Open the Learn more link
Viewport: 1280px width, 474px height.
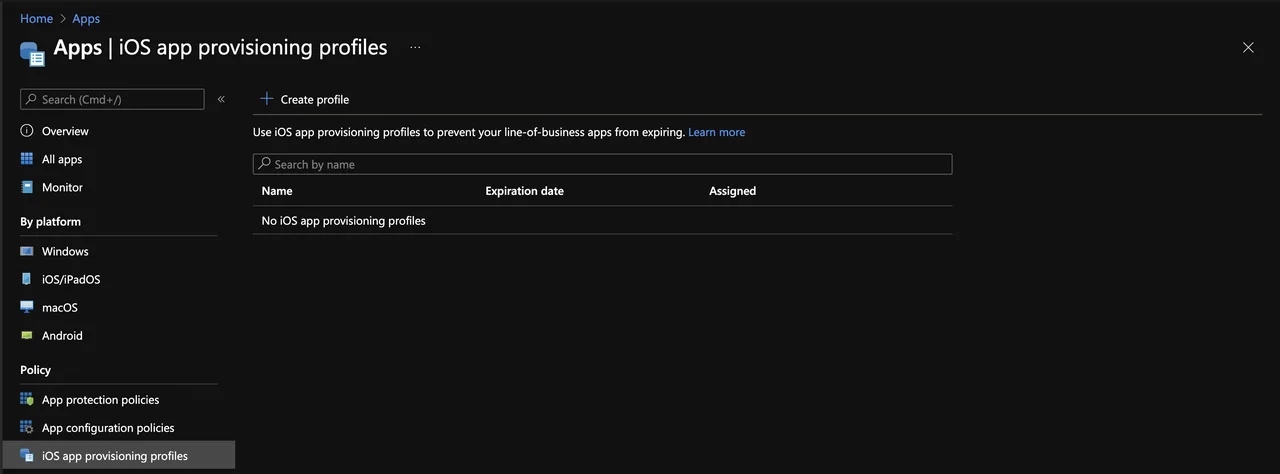716,132
